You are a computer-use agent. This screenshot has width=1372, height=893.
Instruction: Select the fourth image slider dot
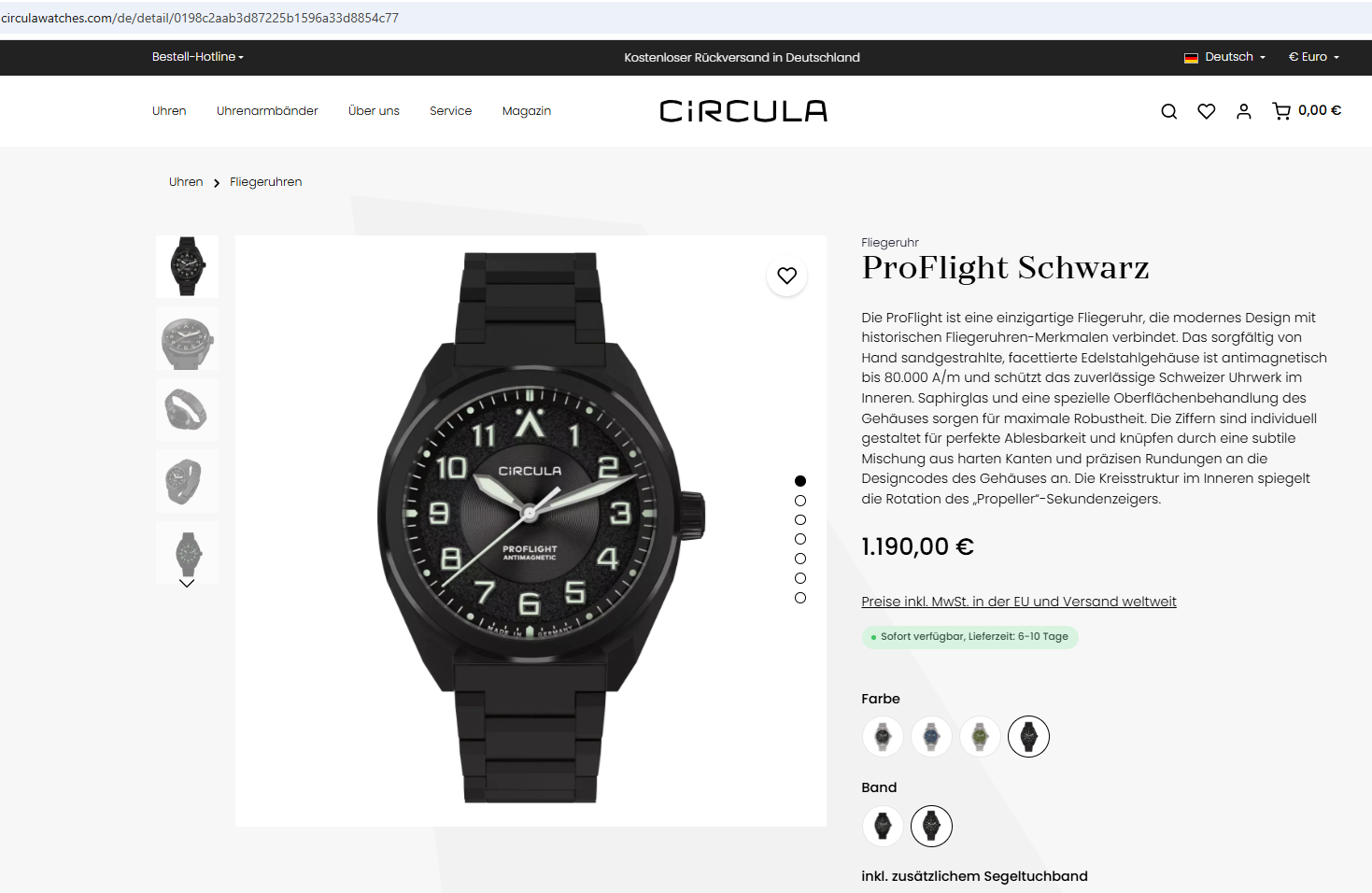pos(800,539)
